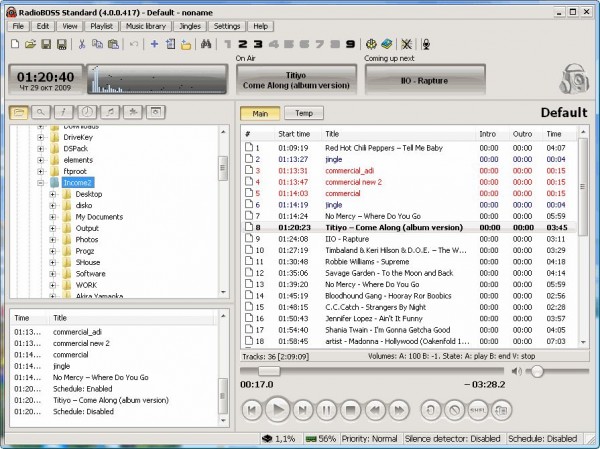Screen dimensions: 600x449
Task: Expand the My Documents folder
Action: (x=54, y=217)
